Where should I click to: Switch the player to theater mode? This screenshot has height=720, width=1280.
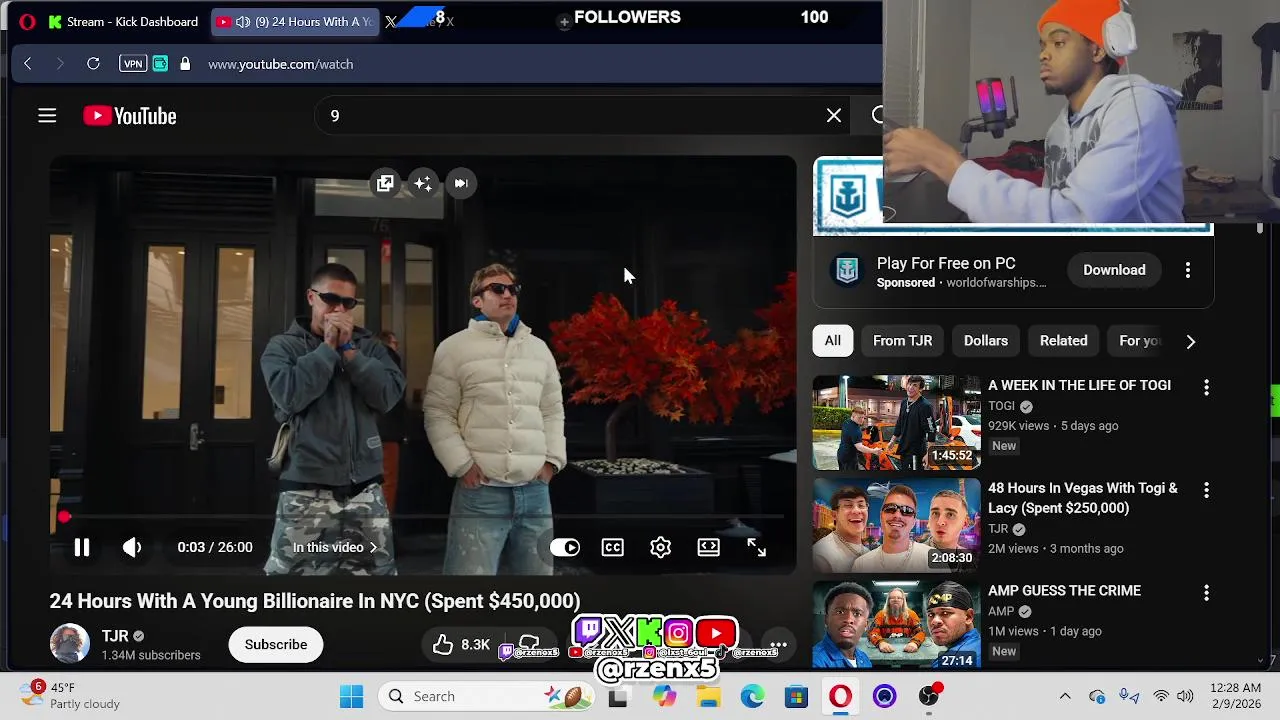[709, 547]
